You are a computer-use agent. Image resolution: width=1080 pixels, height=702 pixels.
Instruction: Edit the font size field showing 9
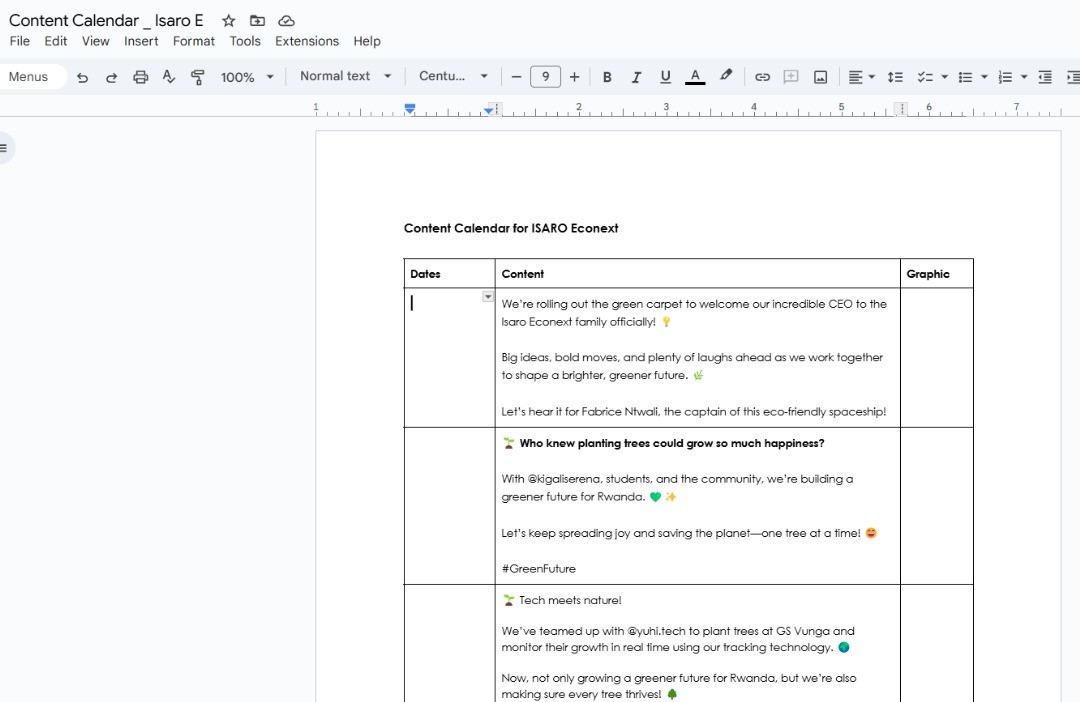pos(546,76)
